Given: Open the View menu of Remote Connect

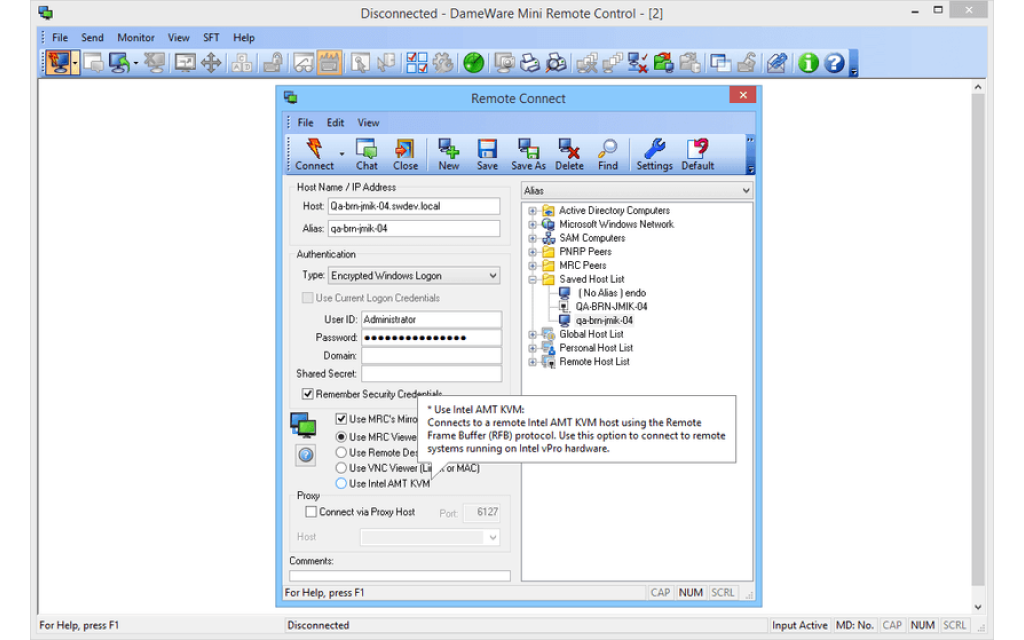Looking at the screenshot, I should coord(368,122).
